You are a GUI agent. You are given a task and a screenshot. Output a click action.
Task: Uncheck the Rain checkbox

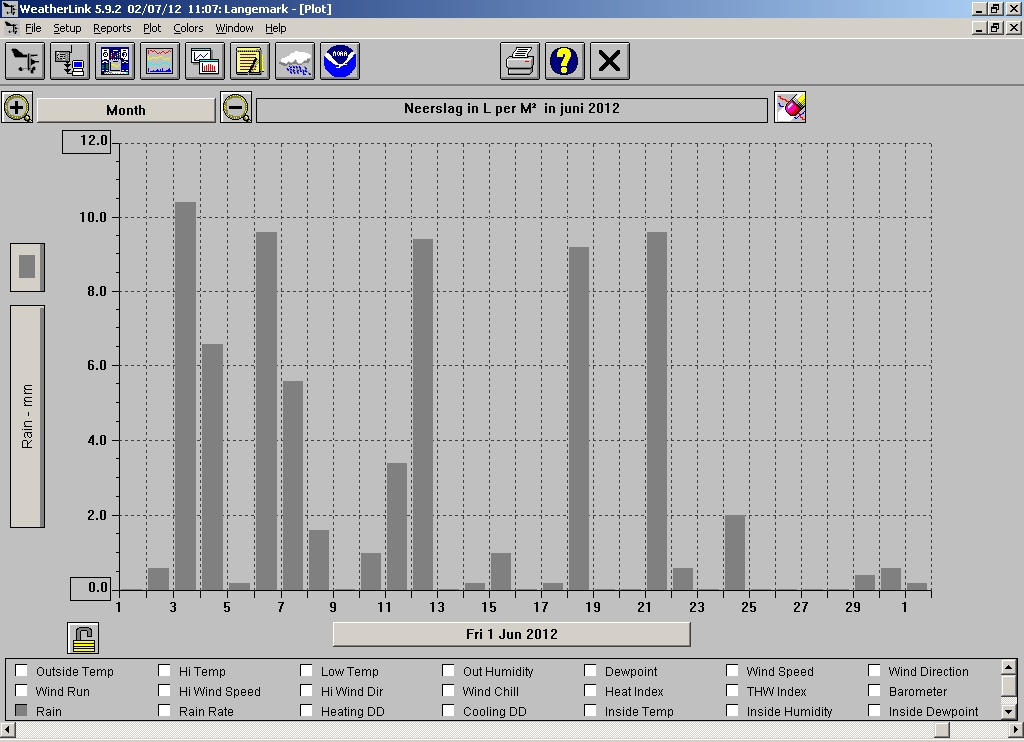[x=22, y=711]
